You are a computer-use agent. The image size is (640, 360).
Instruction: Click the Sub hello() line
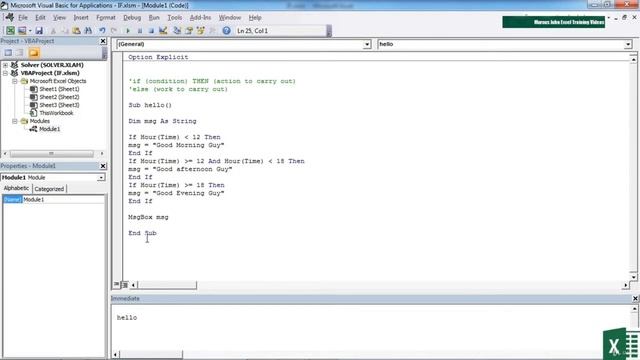pos(150,105)
